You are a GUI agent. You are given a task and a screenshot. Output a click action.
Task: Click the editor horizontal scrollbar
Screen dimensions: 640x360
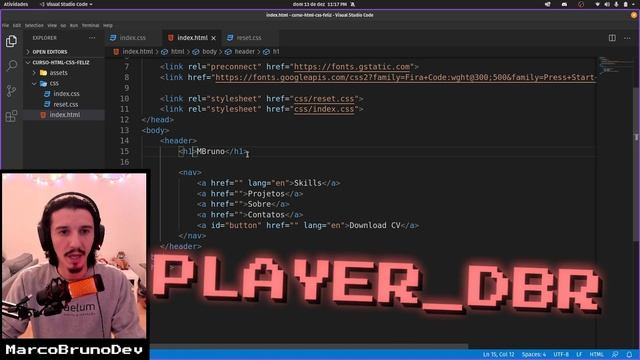tap(309, 346)
